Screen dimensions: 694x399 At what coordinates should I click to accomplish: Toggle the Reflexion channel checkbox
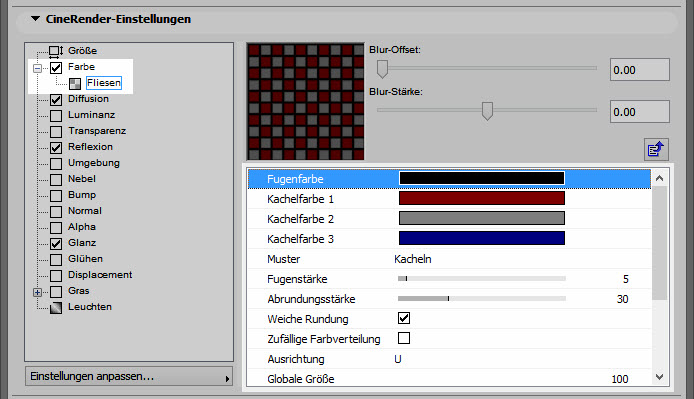56,147
